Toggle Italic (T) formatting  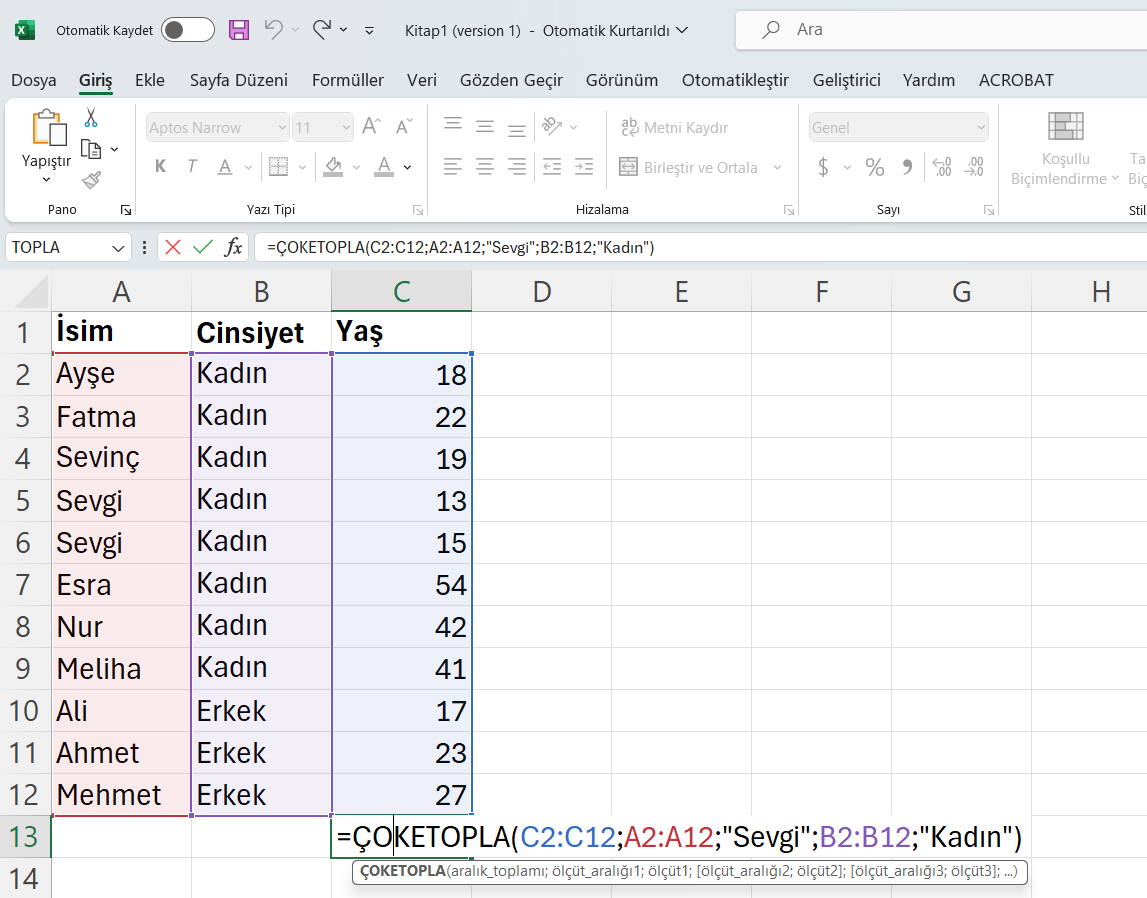192,167
